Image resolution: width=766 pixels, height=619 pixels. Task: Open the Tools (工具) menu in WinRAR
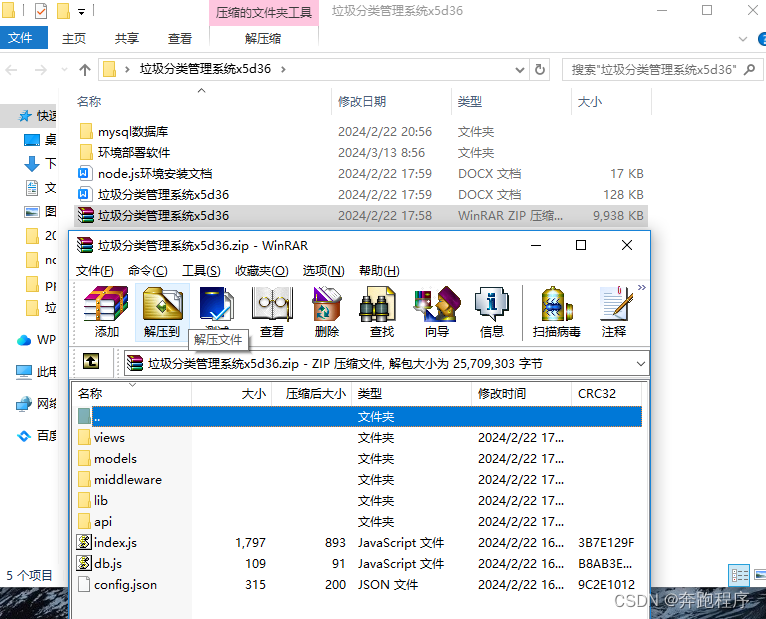click(201, 271)
